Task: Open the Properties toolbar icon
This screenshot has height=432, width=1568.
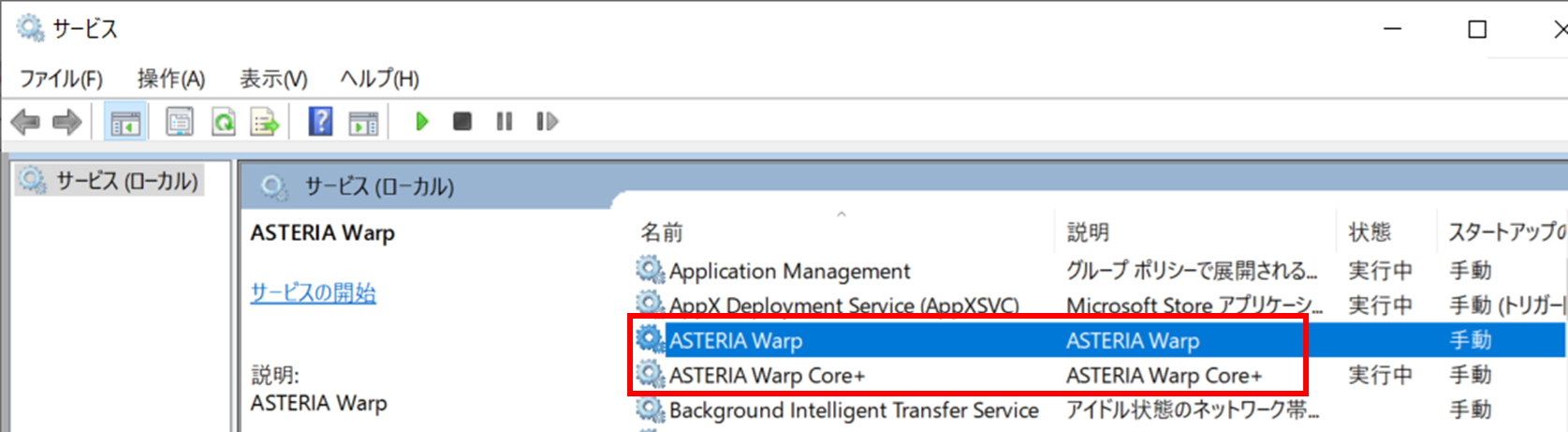Action: point(179,122)
